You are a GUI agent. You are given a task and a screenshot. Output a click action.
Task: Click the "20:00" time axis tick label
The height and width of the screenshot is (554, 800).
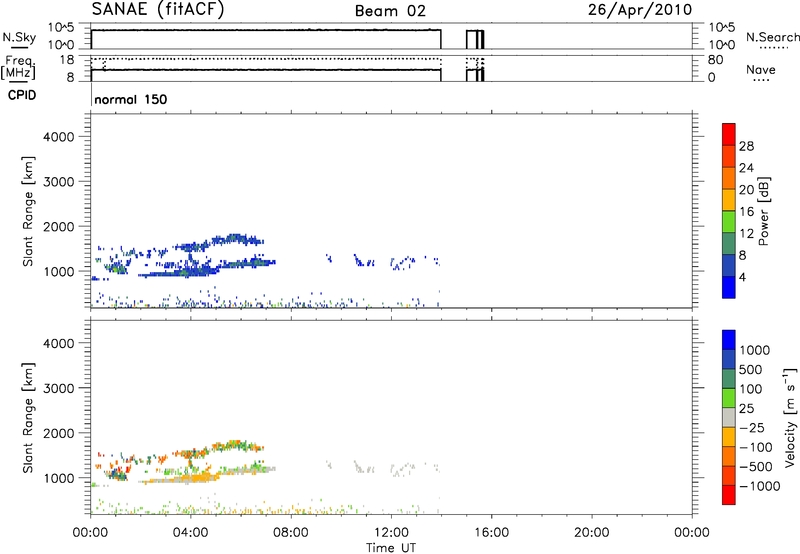pyautogui.click(x=591, y=533)
